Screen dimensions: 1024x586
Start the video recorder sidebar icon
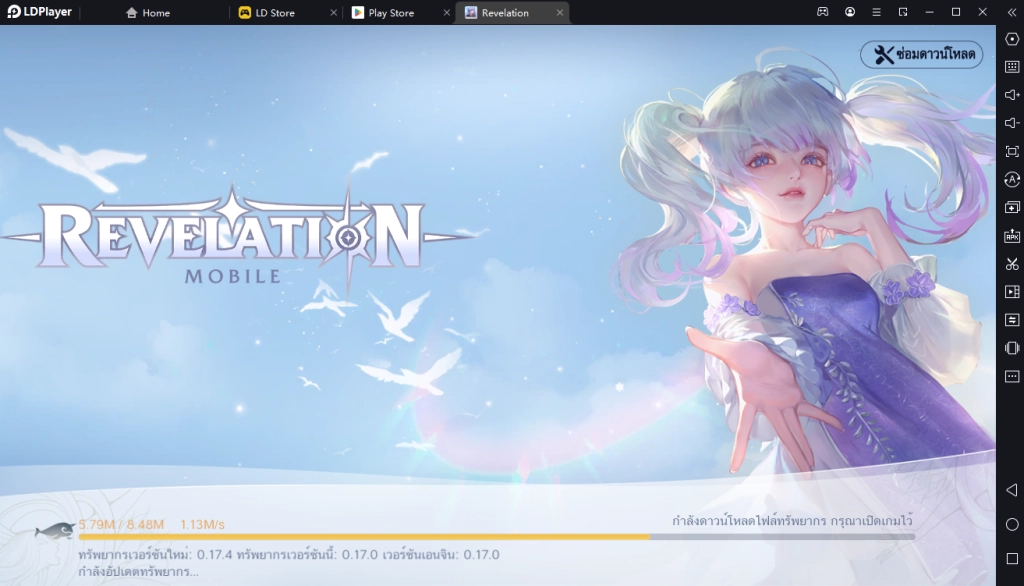[x=1012, y=292]
